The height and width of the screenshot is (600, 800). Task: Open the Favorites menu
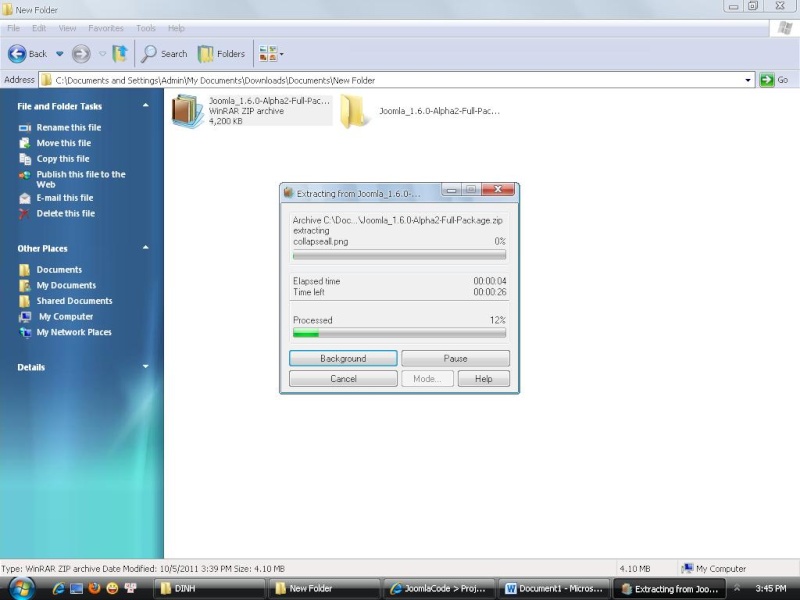[x=106, y=28]
